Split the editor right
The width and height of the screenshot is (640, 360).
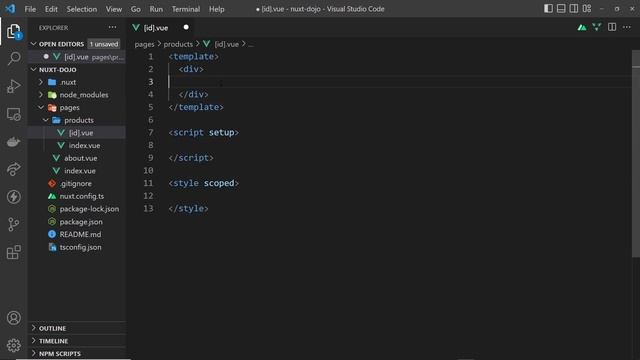[612, 27]
